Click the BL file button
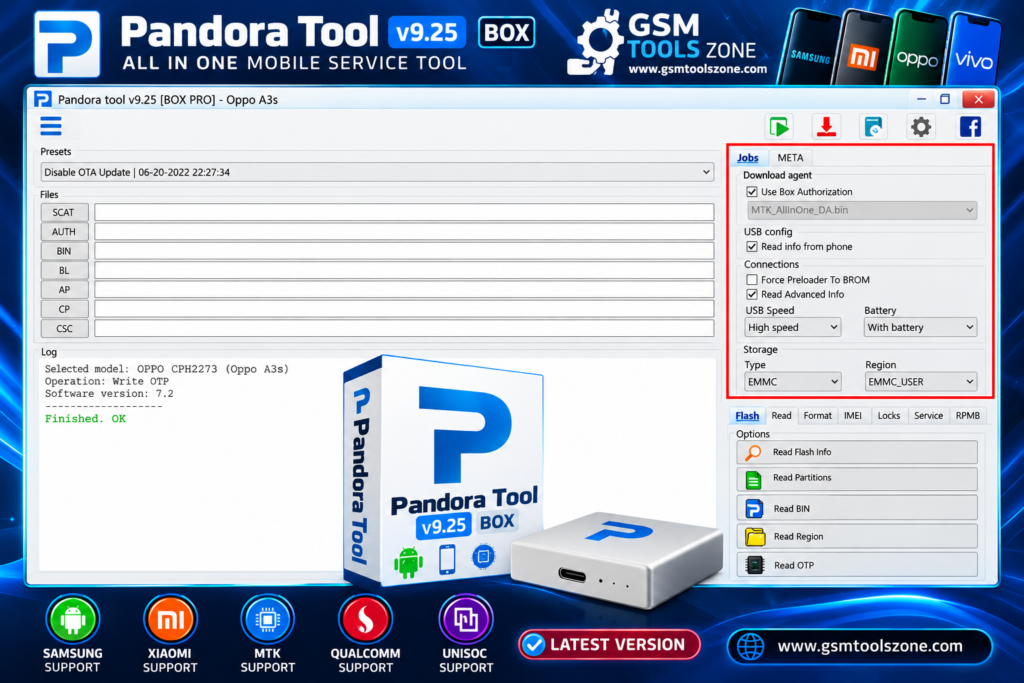Image resolution: width=1024 pixels, height=683 pixels. pyautogui.click(x=64, y=270)
